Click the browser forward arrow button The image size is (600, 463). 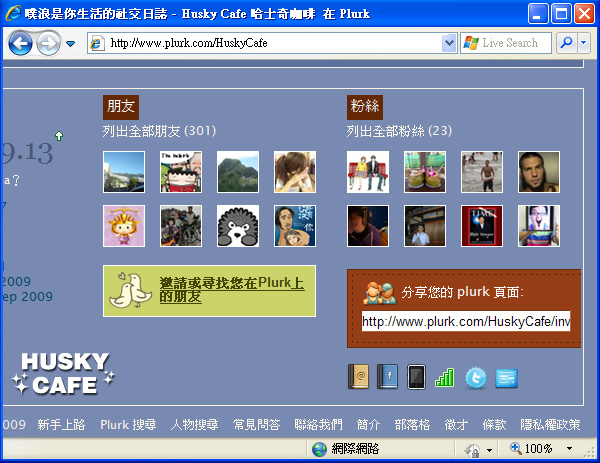48,43
